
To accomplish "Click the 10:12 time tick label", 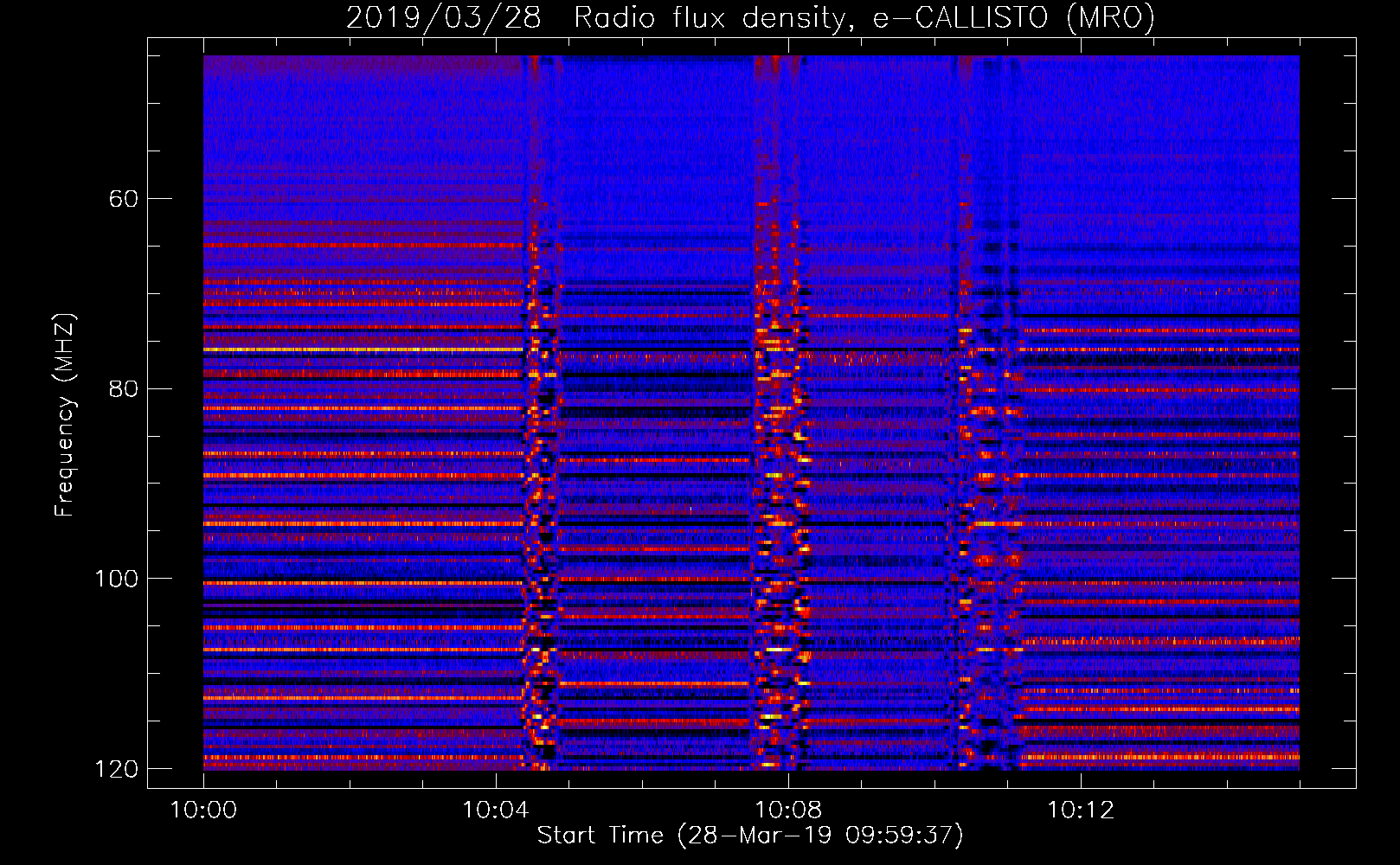I will (x=1080, y=811).
